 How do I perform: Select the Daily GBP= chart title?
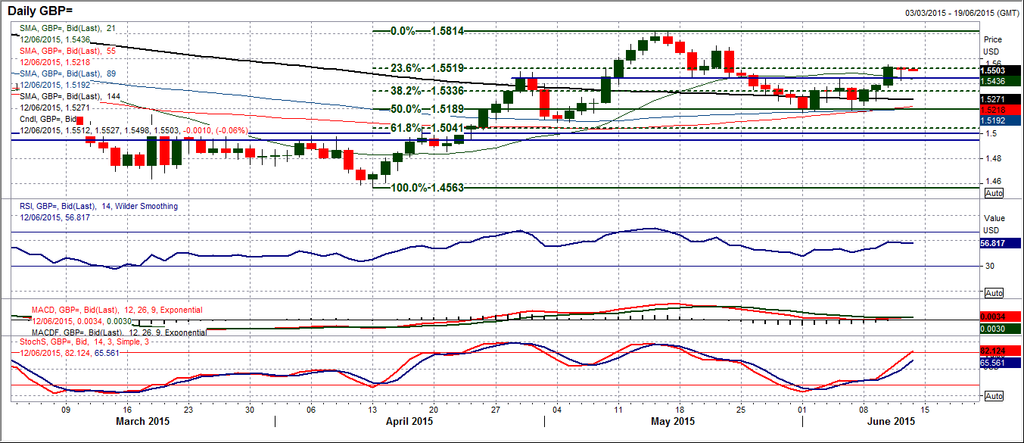point(40,10)
